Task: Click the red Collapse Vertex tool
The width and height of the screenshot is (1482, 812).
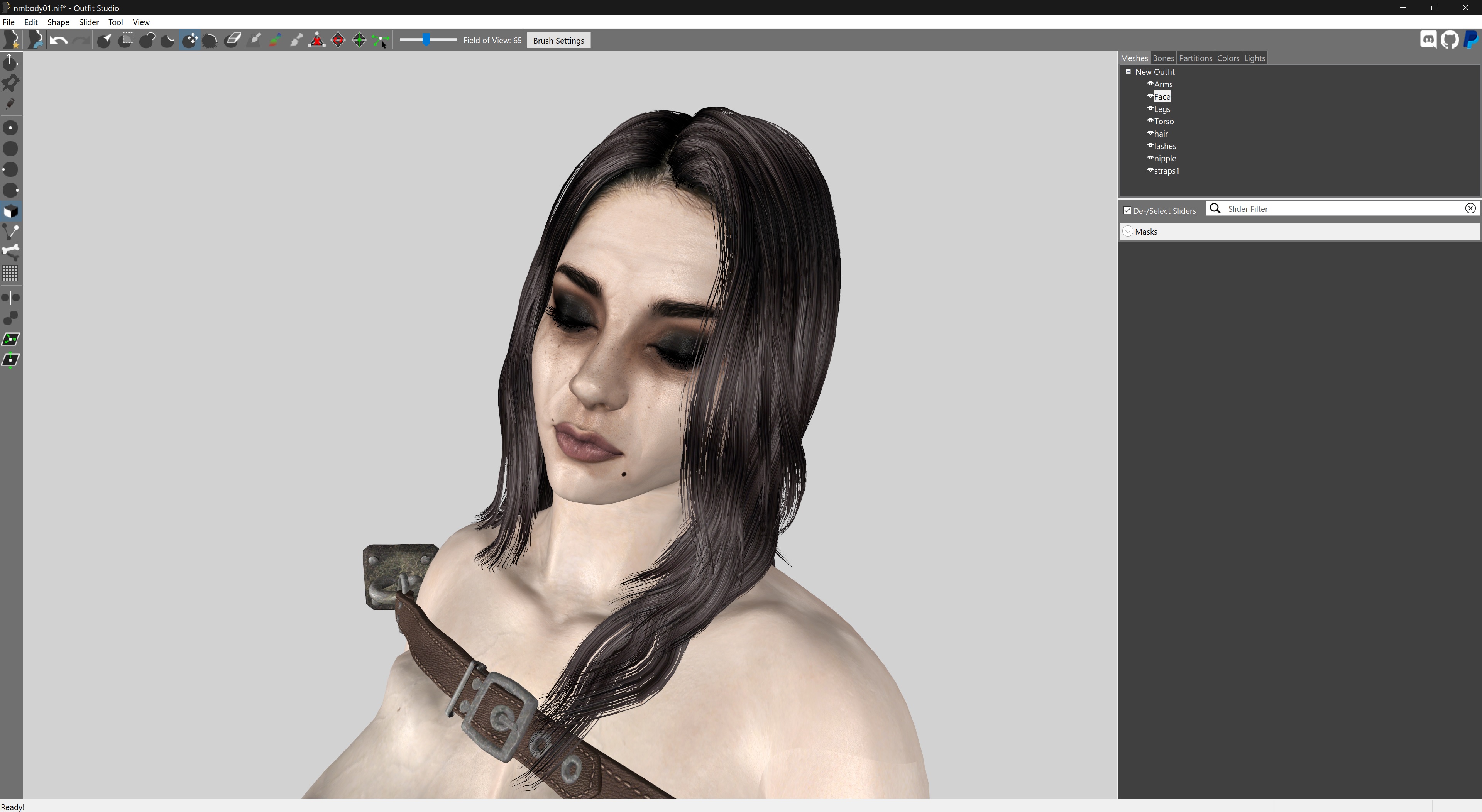Action: pyautogui.click(x=317, y=40)
